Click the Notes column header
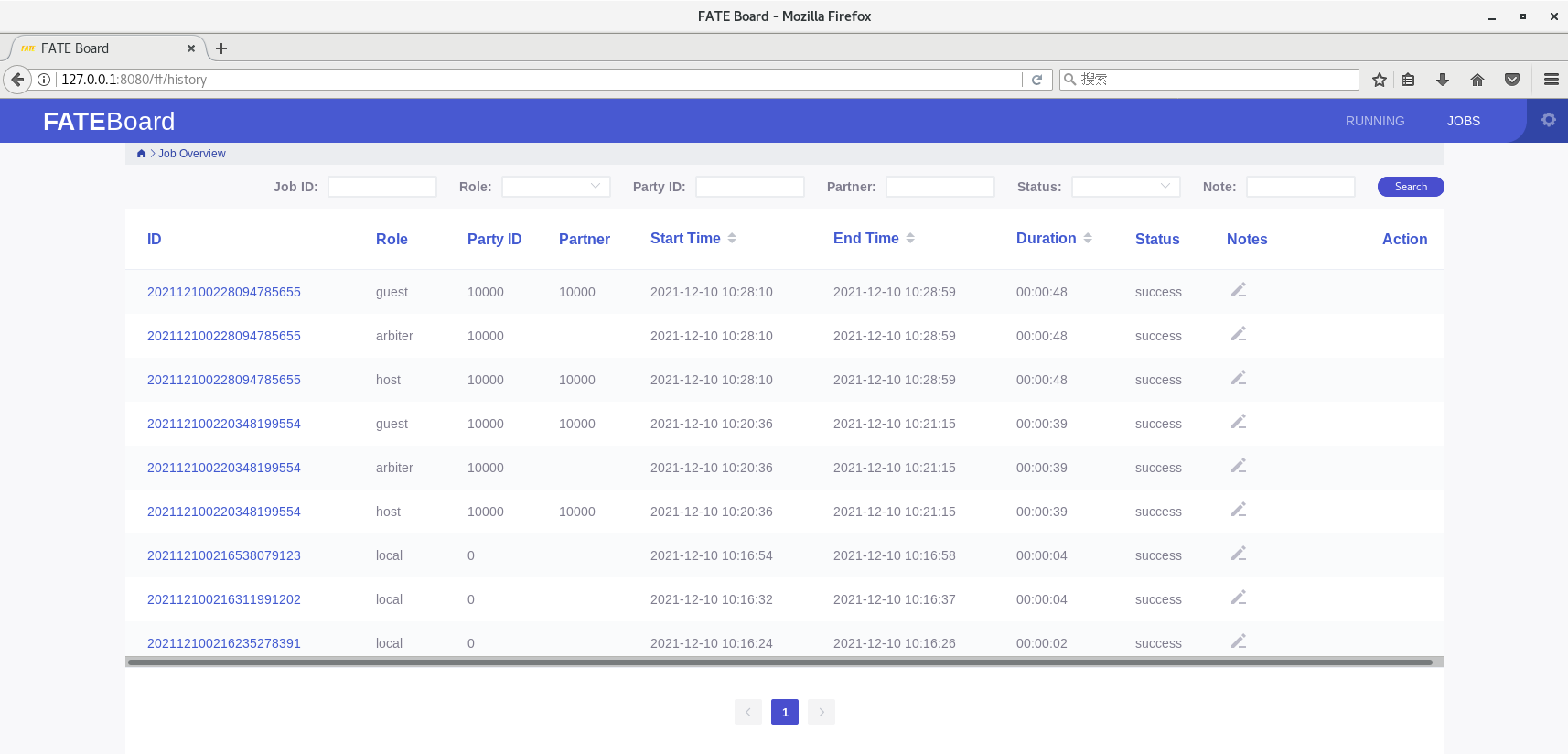 1247,239
